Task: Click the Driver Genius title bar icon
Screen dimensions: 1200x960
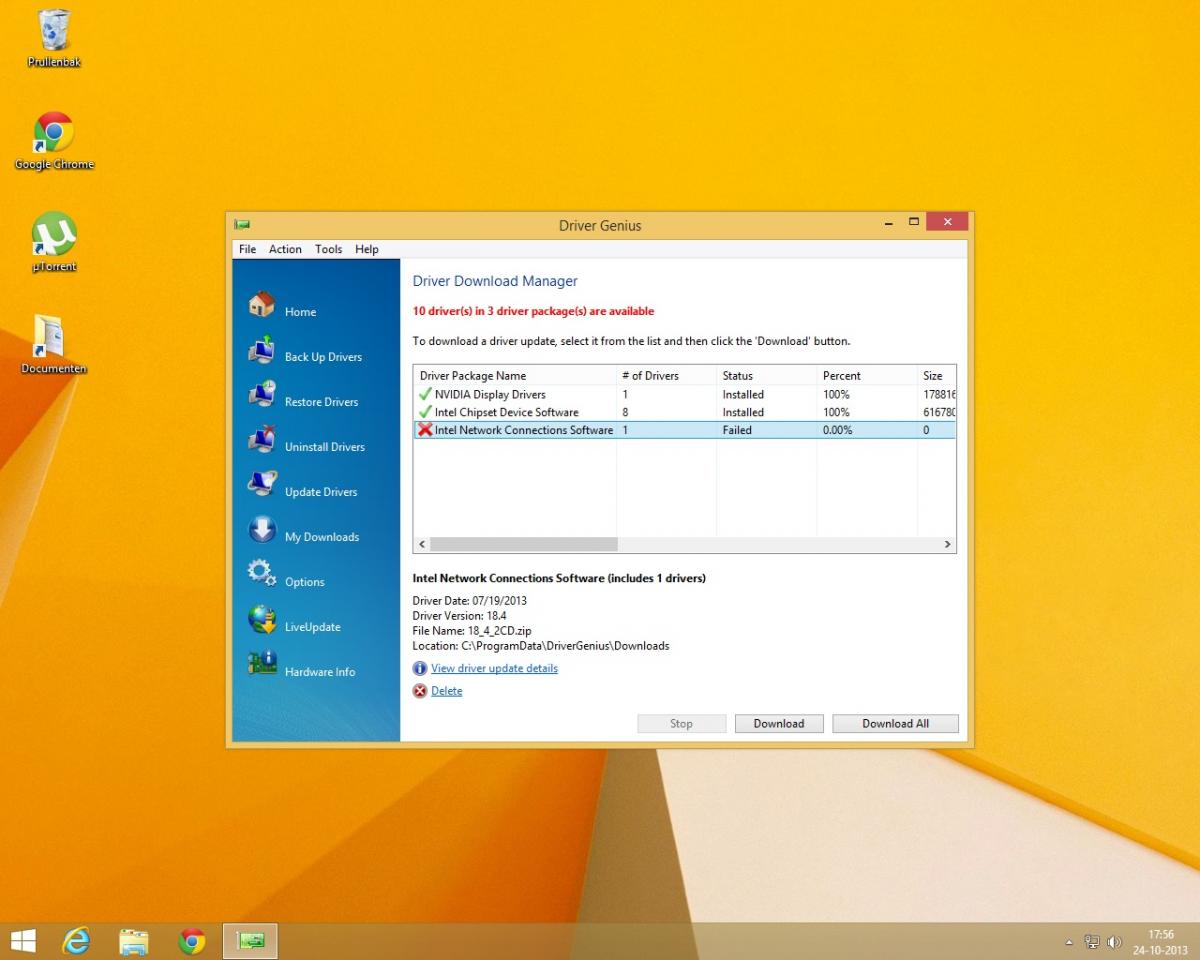Action: point(242,225)
